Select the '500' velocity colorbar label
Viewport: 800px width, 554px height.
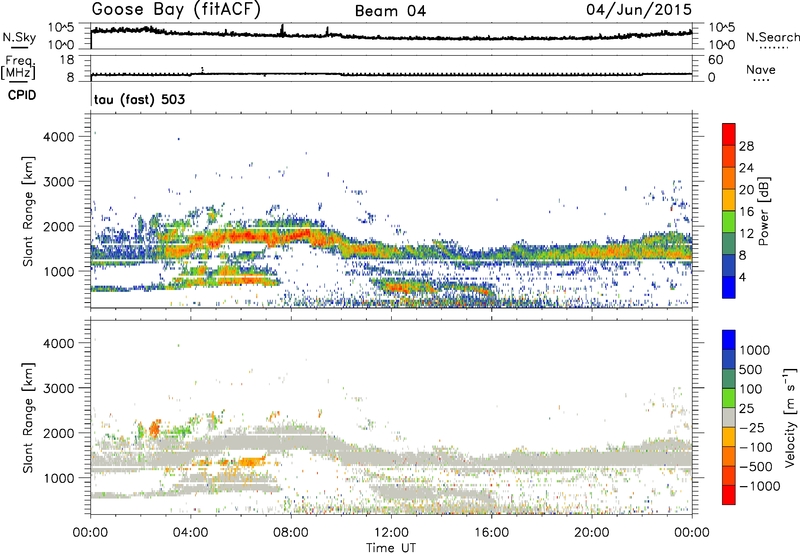[x=751, y=370]
